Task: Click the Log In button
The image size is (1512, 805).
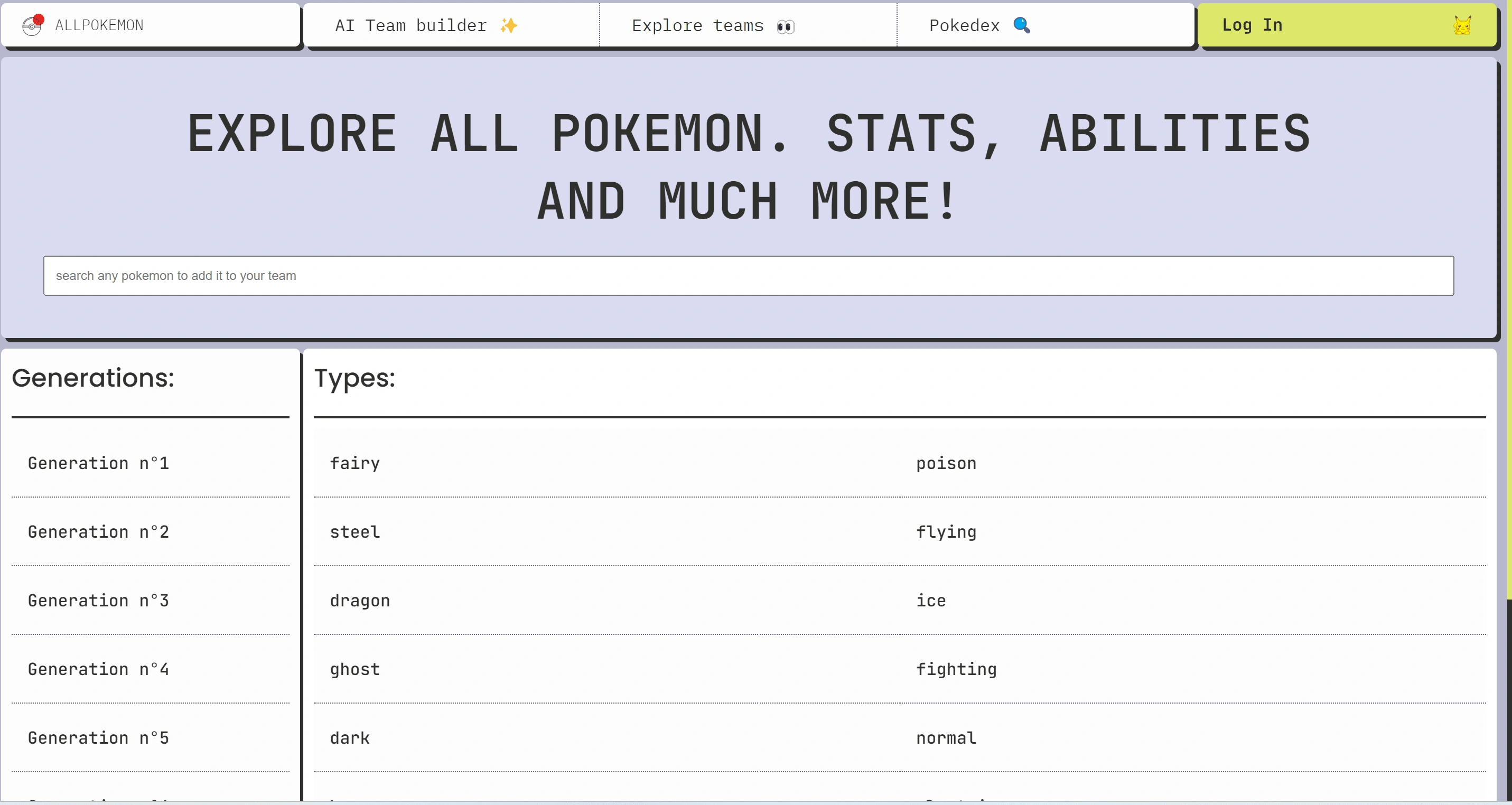Action: [1347, 25]
